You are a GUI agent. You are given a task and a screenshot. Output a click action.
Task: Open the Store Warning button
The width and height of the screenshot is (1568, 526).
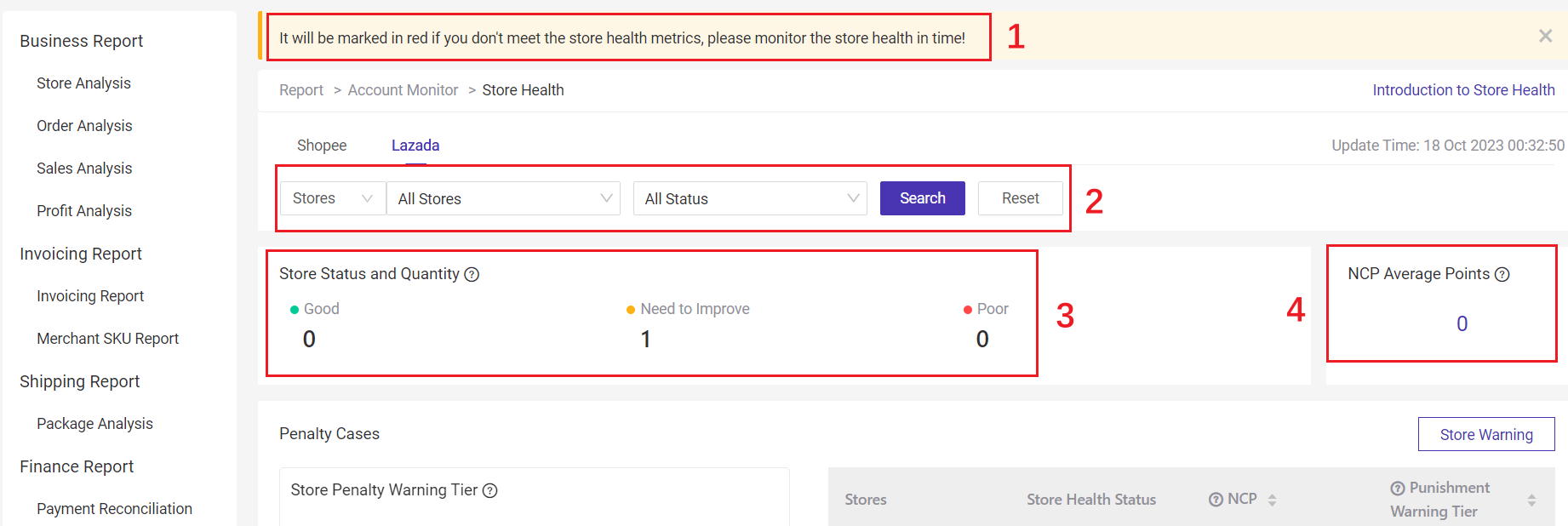point(1486,434)
